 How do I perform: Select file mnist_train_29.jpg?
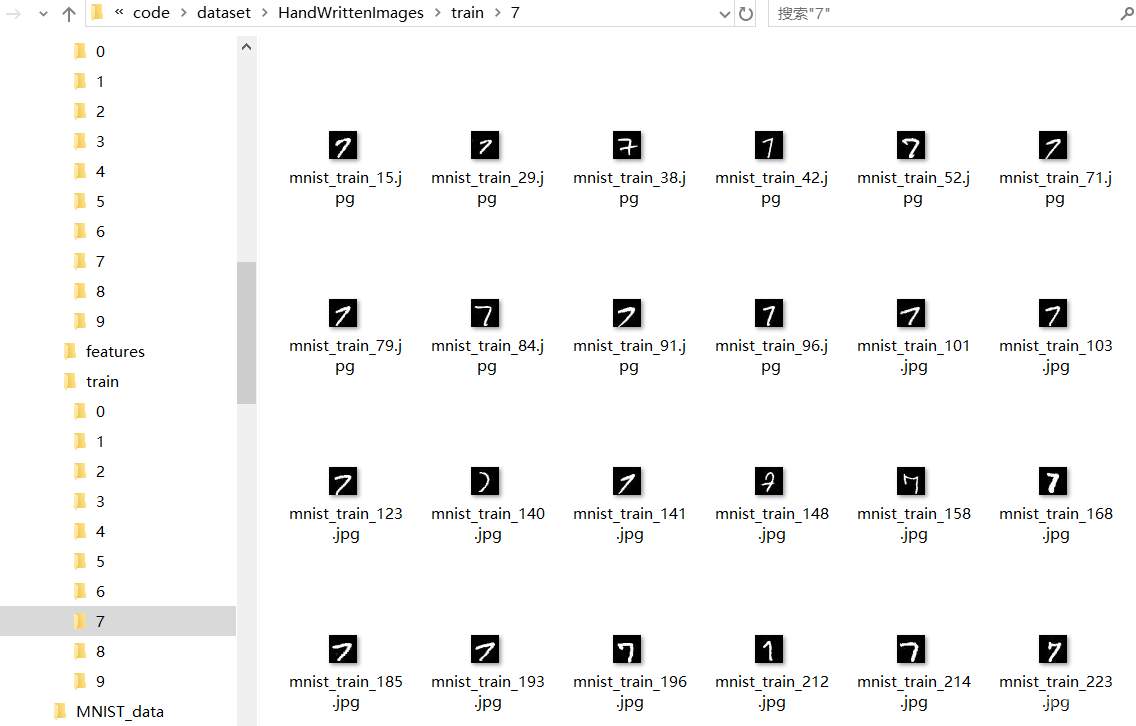pyautogui.click(x=485, y=146)
